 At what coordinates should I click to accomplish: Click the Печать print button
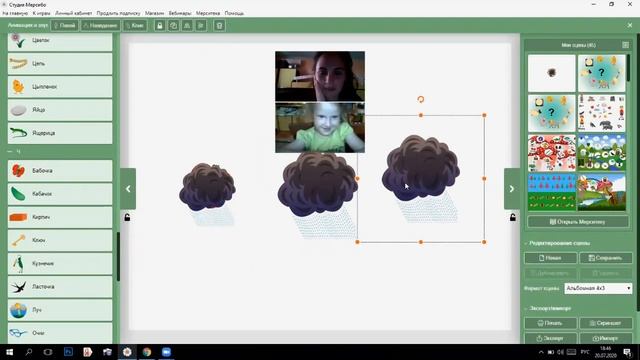coord(551,323)
